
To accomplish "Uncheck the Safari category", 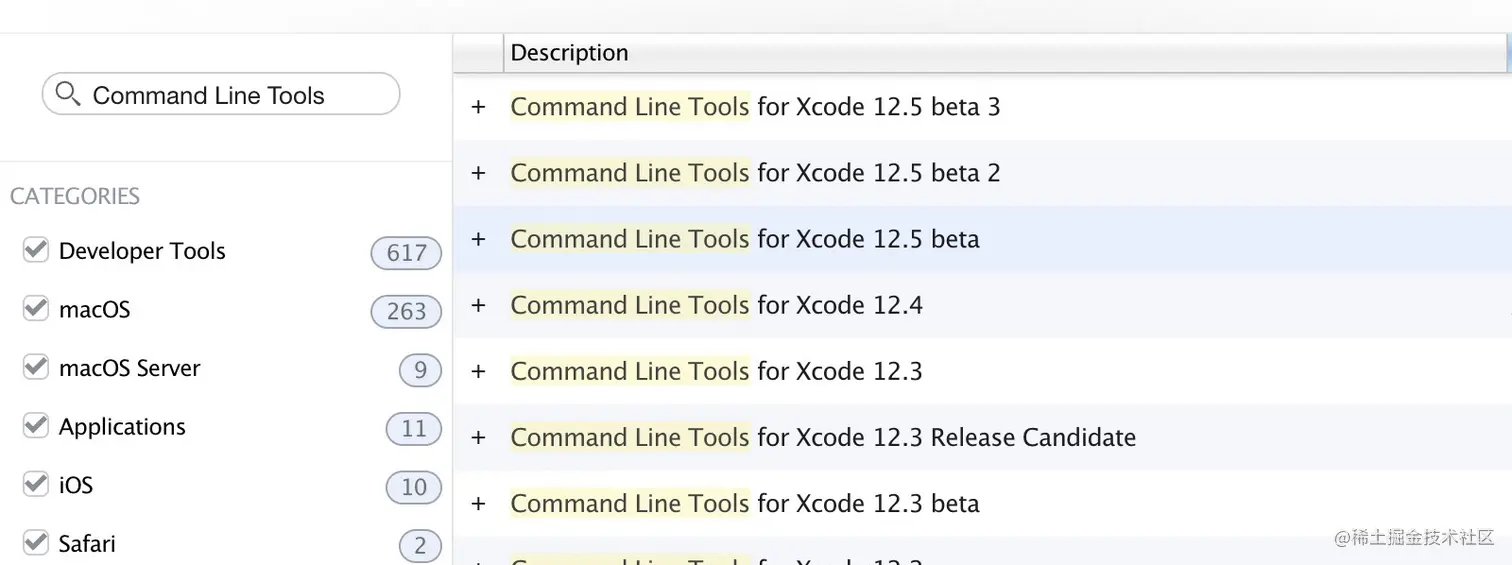I will 36,543.
